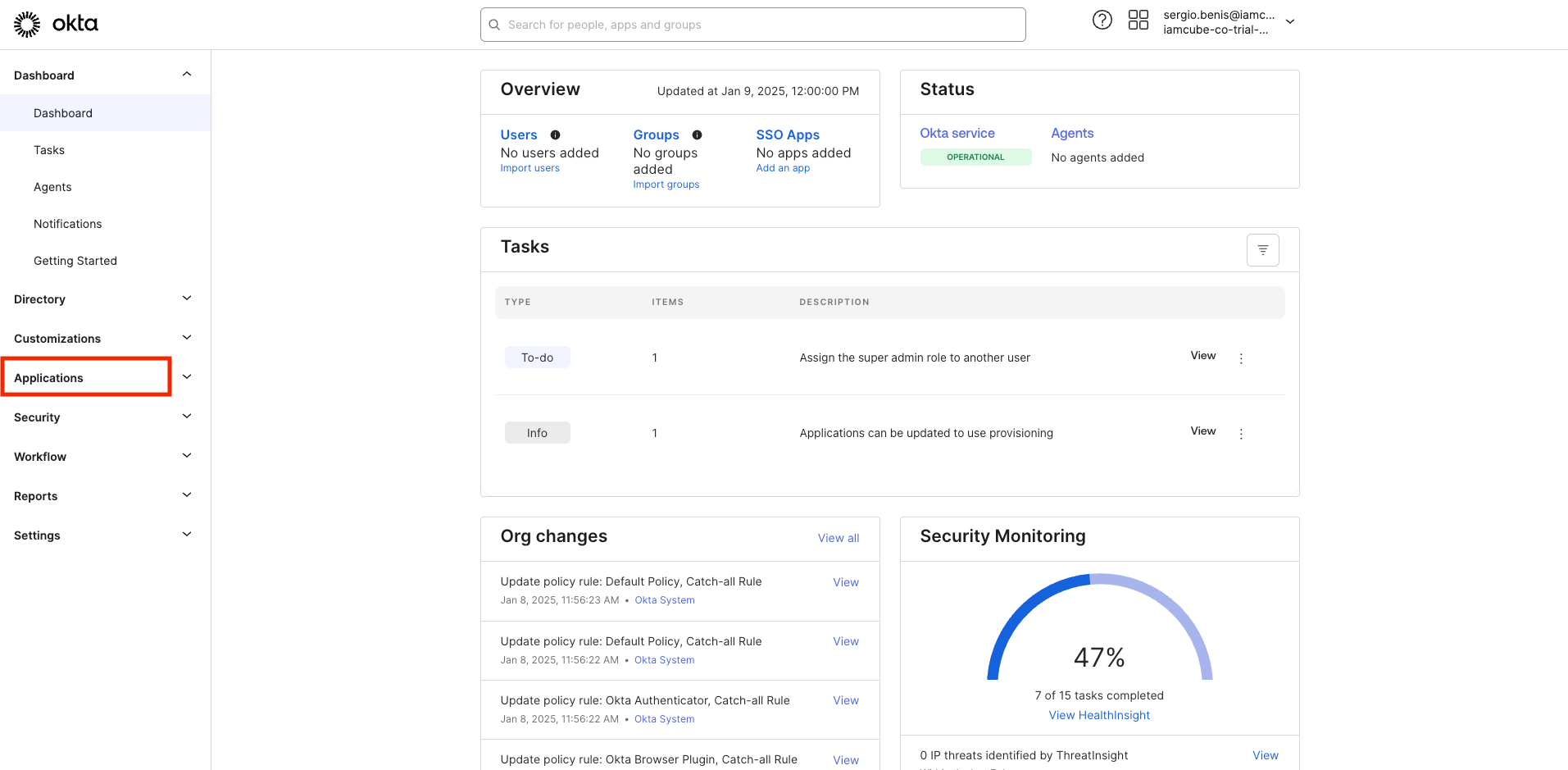1568x770 pixels.
Task: View the super admin role To-do task
Action: (1202, 356)
